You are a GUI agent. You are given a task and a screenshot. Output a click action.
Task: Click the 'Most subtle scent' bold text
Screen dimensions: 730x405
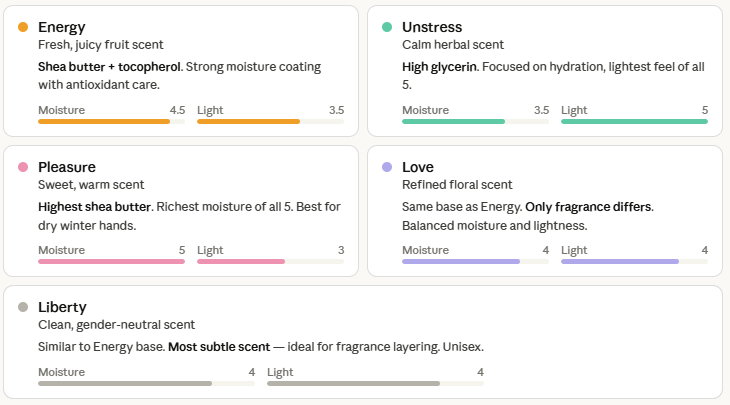click(x=217, y=347)
